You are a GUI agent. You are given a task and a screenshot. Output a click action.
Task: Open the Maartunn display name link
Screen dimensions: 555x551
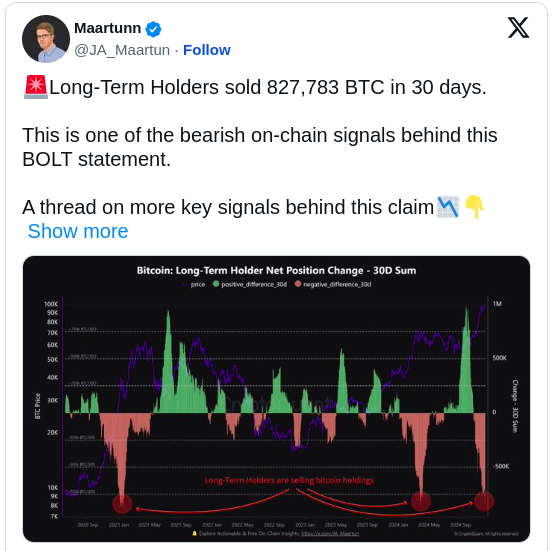tap(108, 28)
